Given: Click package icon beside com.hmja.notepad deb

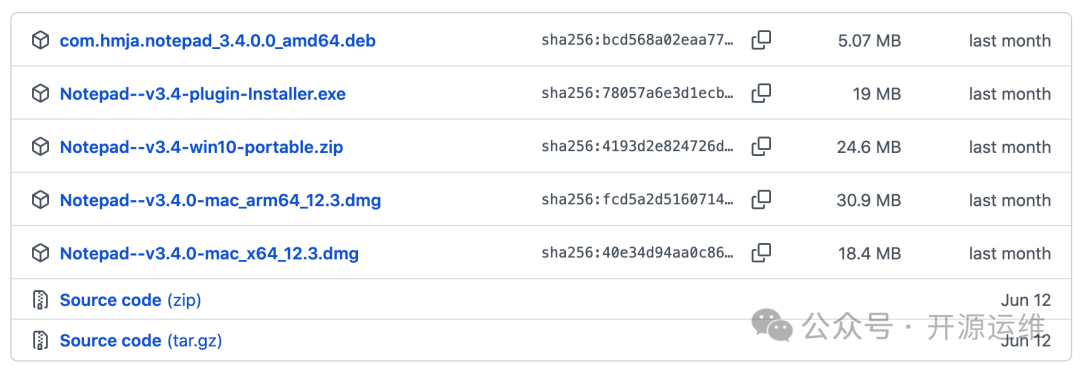Looking at the screenshot, I should 41,41.
